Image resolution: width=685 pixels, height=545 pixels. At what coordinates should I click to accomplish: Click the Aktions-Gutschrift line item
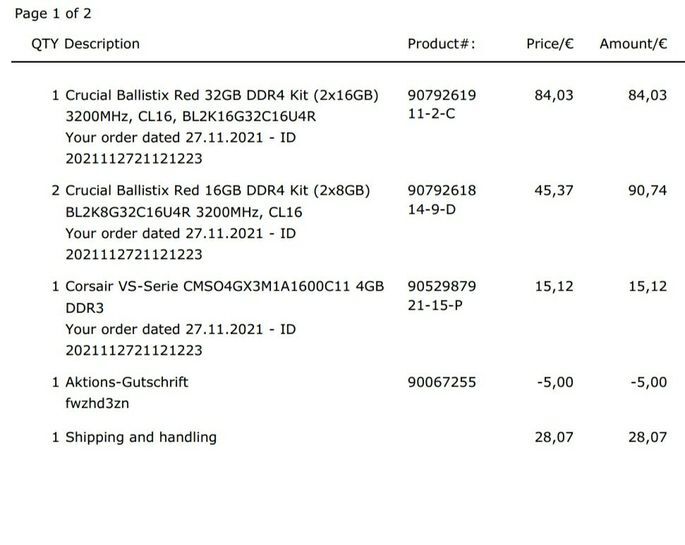[x=127, y=382]
